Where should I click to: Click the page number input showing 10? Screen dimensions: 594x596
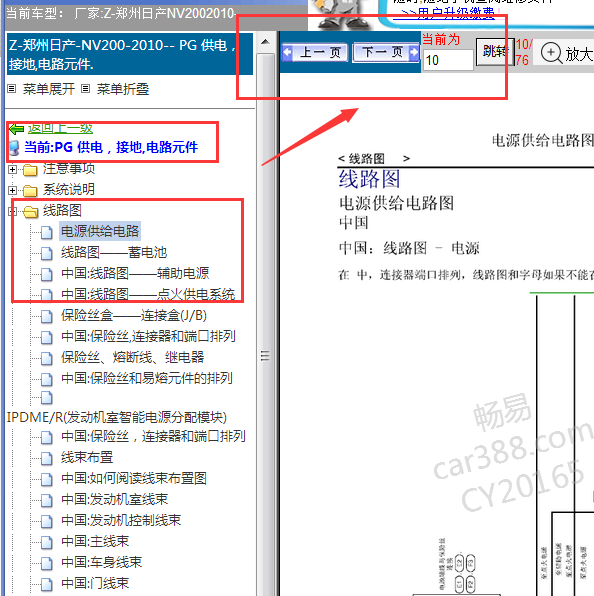click(448, 60)
